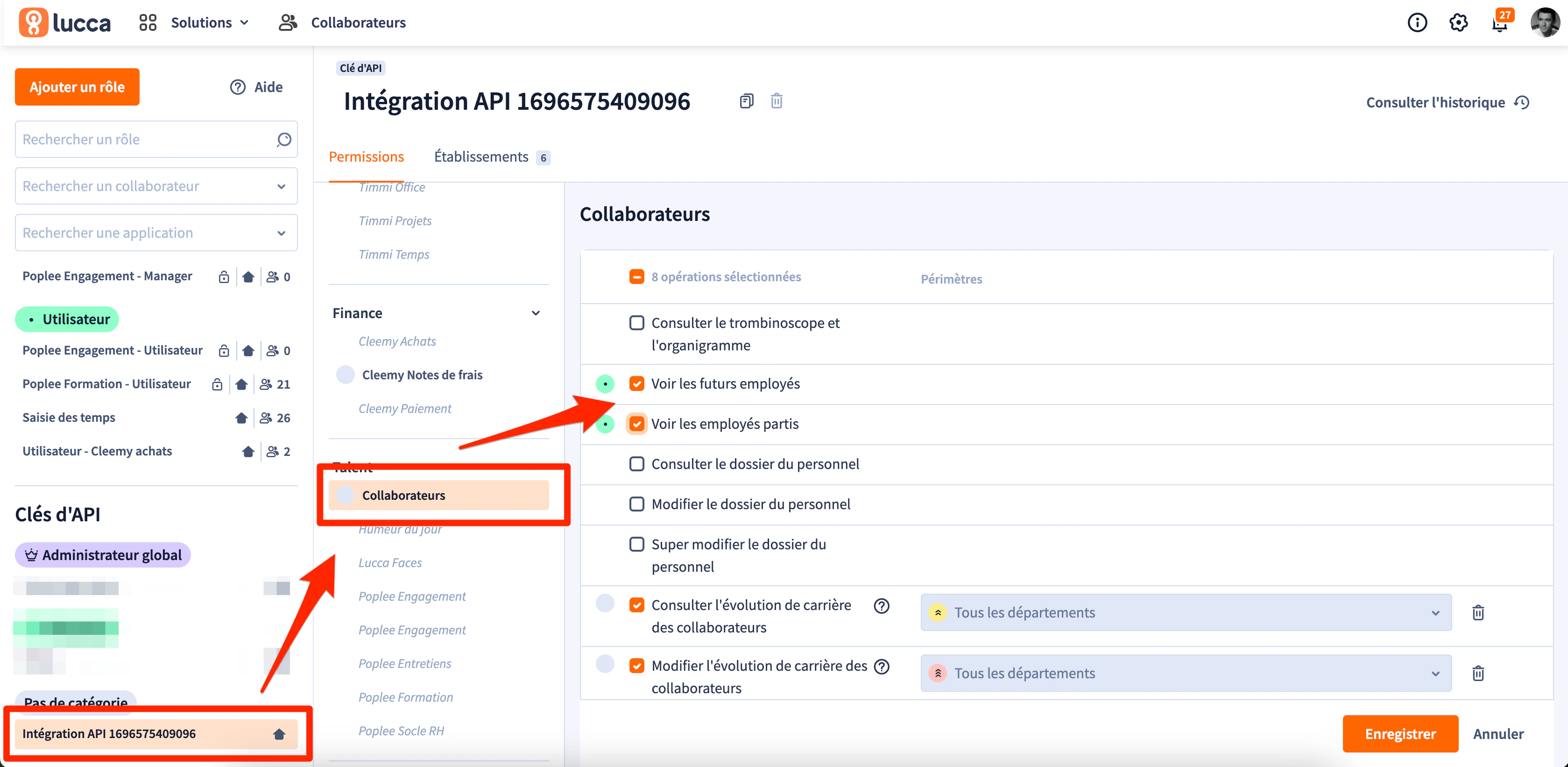Open notifications with the bell icon

[x=1499, y=23]
